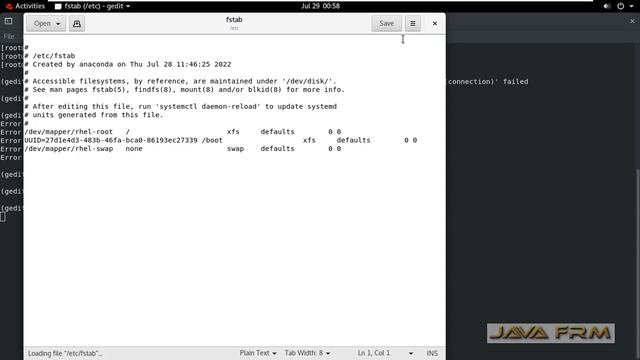Click the terminal new tab icon
Screen dimensions: 640x360
click(x=9, y=21)
